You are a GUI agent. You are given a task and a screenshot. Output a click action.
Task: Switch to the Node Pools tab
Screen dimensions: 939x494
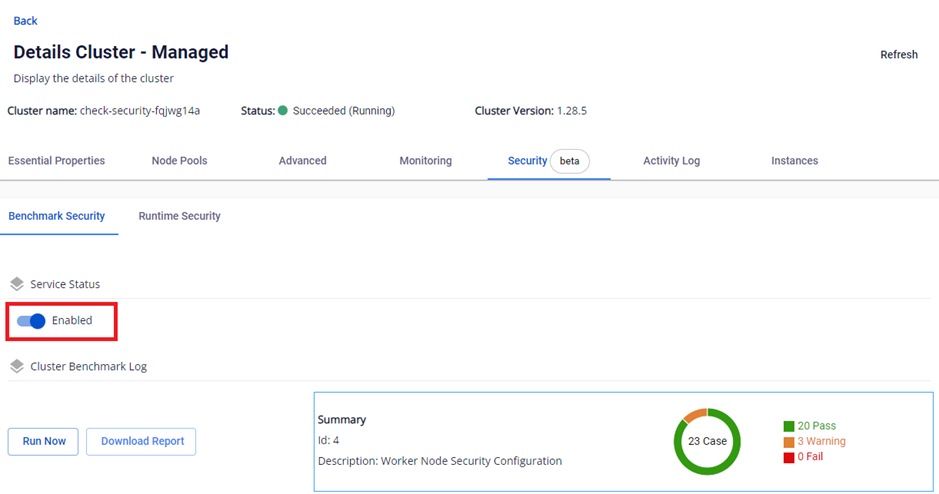pos(179,161)
